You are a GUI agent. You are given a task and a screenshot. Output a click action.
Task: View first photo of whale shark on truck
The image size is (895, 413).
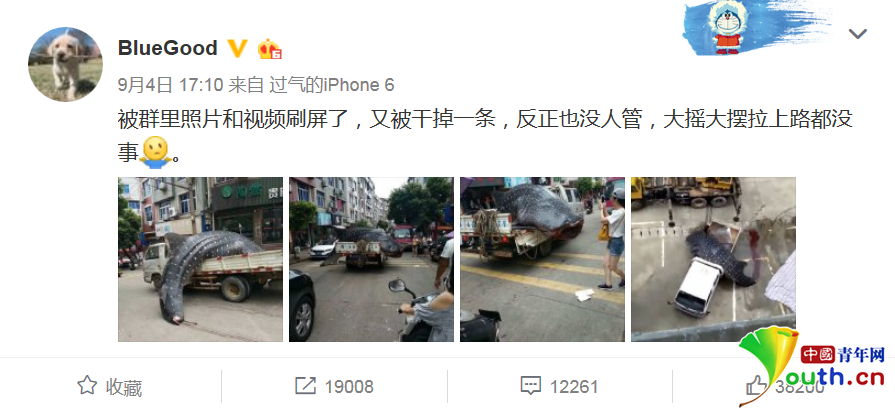(x=200, y=260)
